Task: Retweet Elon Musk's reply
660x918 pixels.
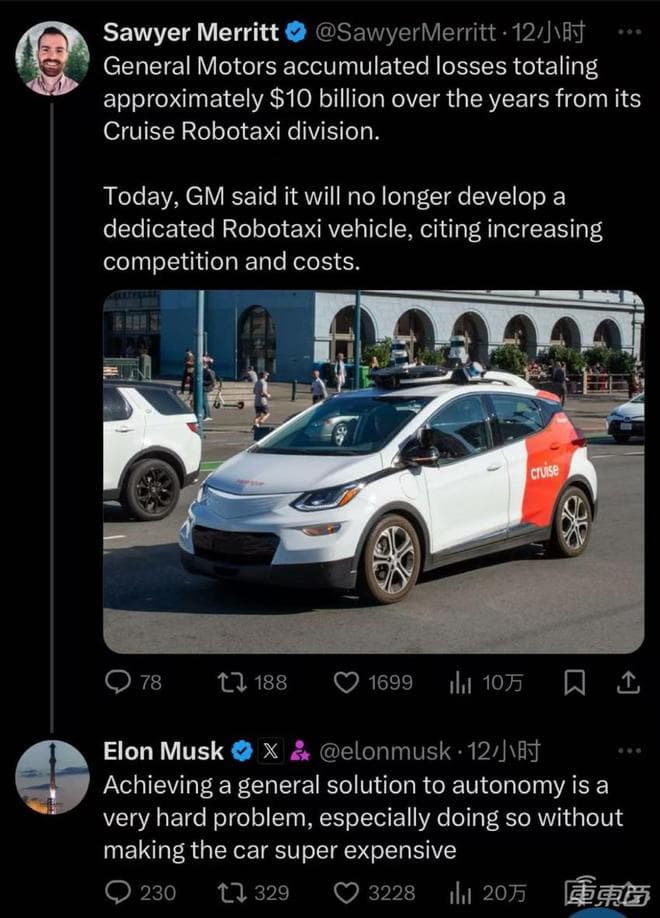Action: [229, 892]
